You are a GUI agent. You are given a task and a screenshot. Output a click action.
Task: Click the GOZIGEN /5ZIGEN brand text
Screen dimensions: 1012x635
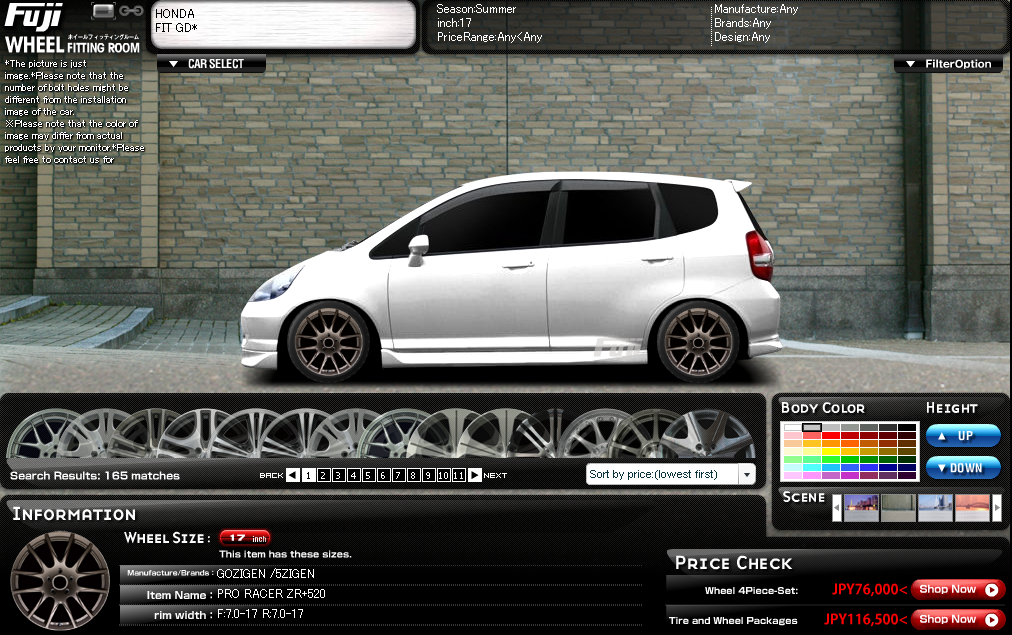click(x=265, y=574)
